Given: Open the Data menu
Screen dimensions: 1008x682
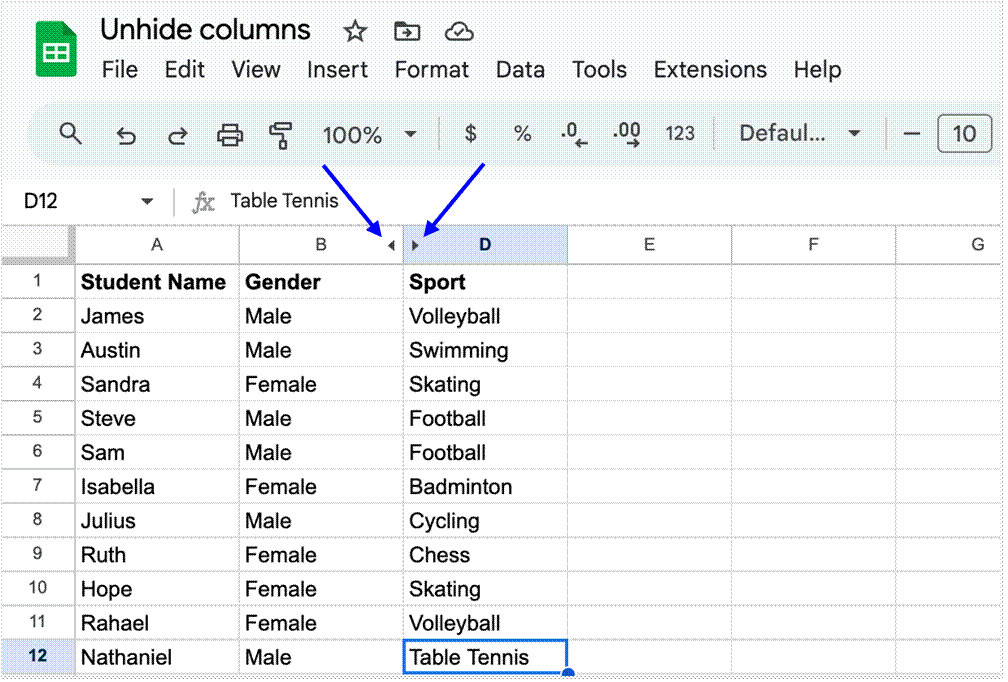Looking at the screenshot, I should tap(520, 70).
